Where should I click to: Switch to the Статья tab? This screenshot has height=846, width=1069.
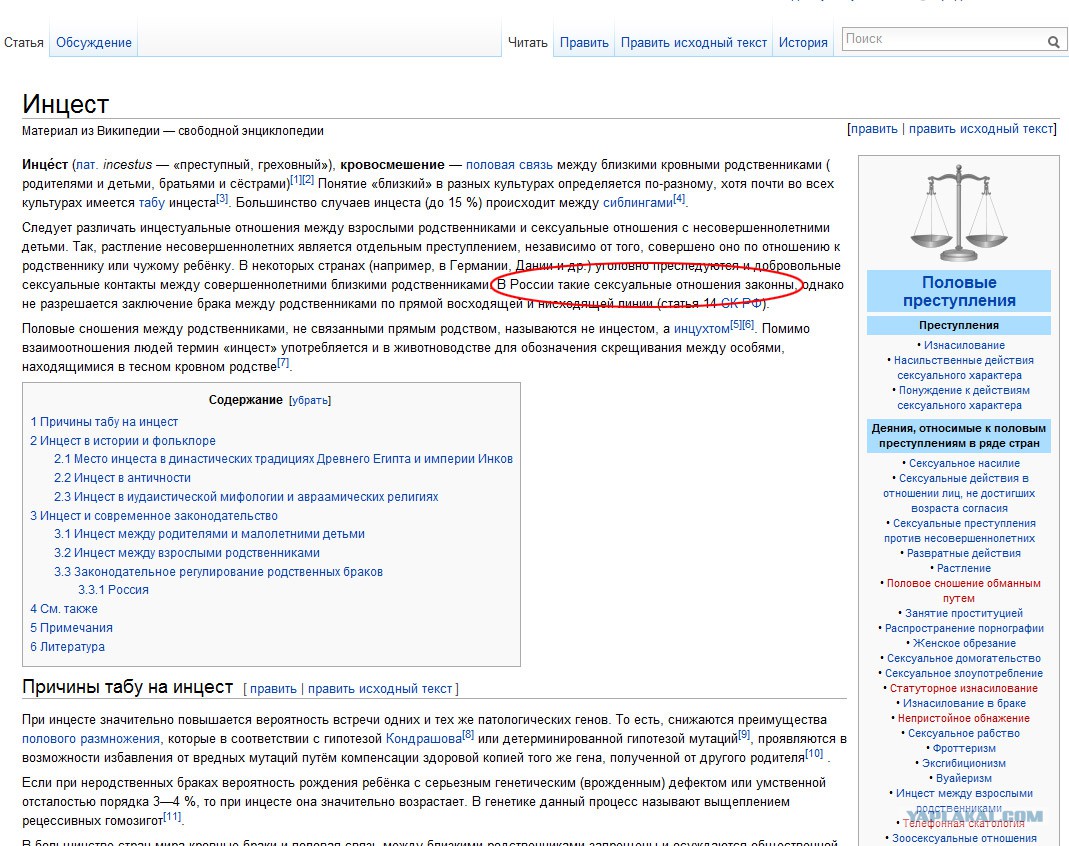24,43
